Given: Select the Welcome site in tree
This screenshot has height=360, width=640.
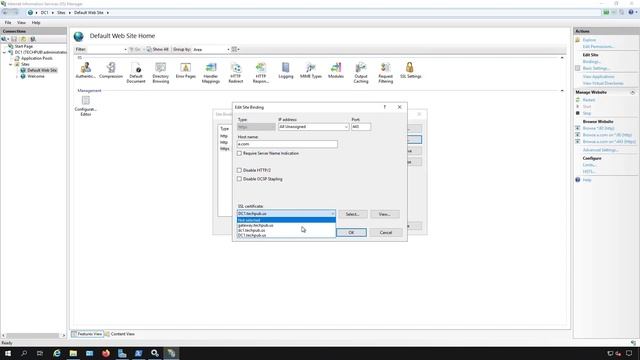Looking at the screenshot, I should 36,76.
